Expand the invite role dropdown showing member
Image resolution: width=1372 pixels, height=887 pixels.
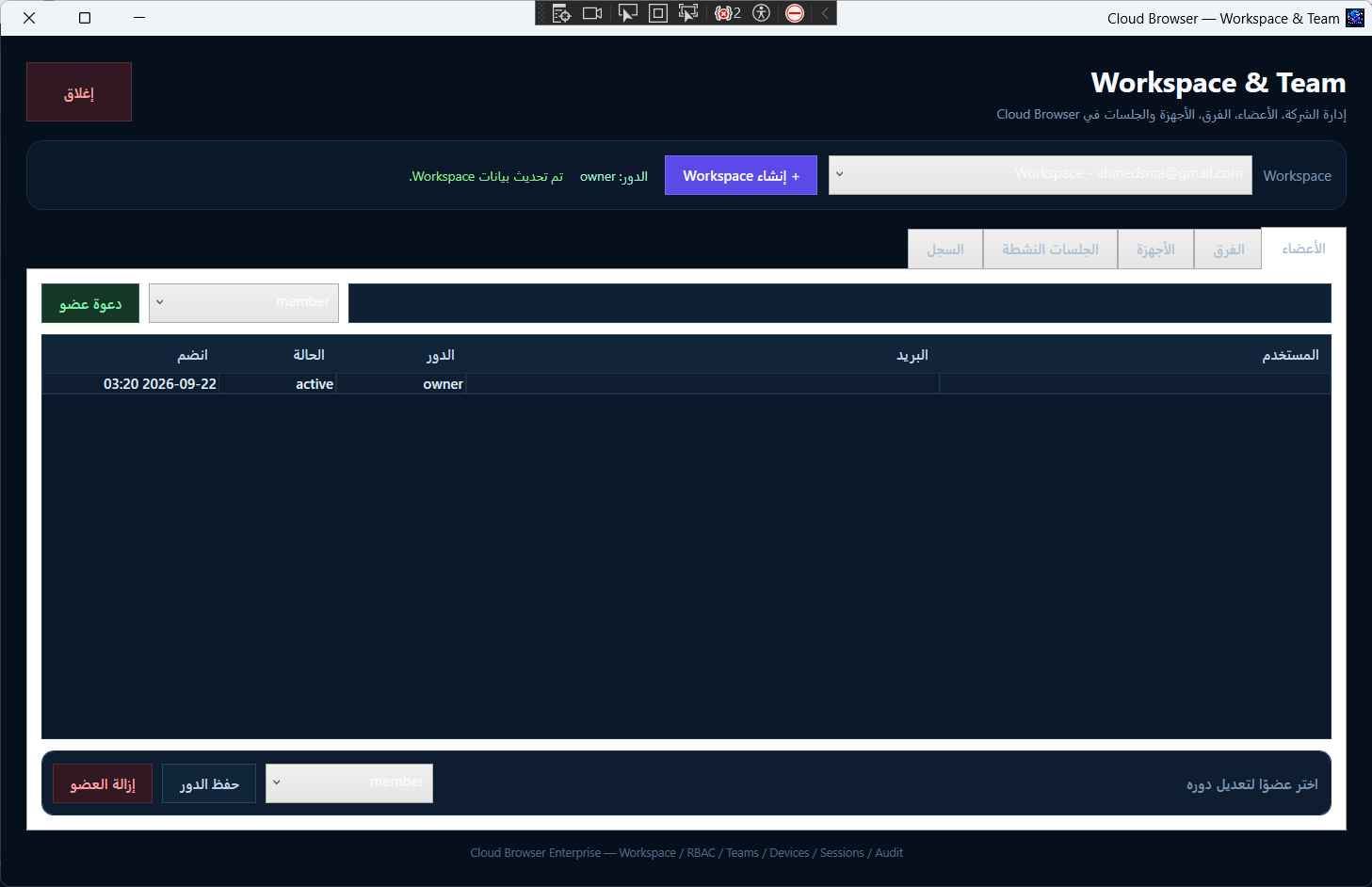click(x=244, y=303)
